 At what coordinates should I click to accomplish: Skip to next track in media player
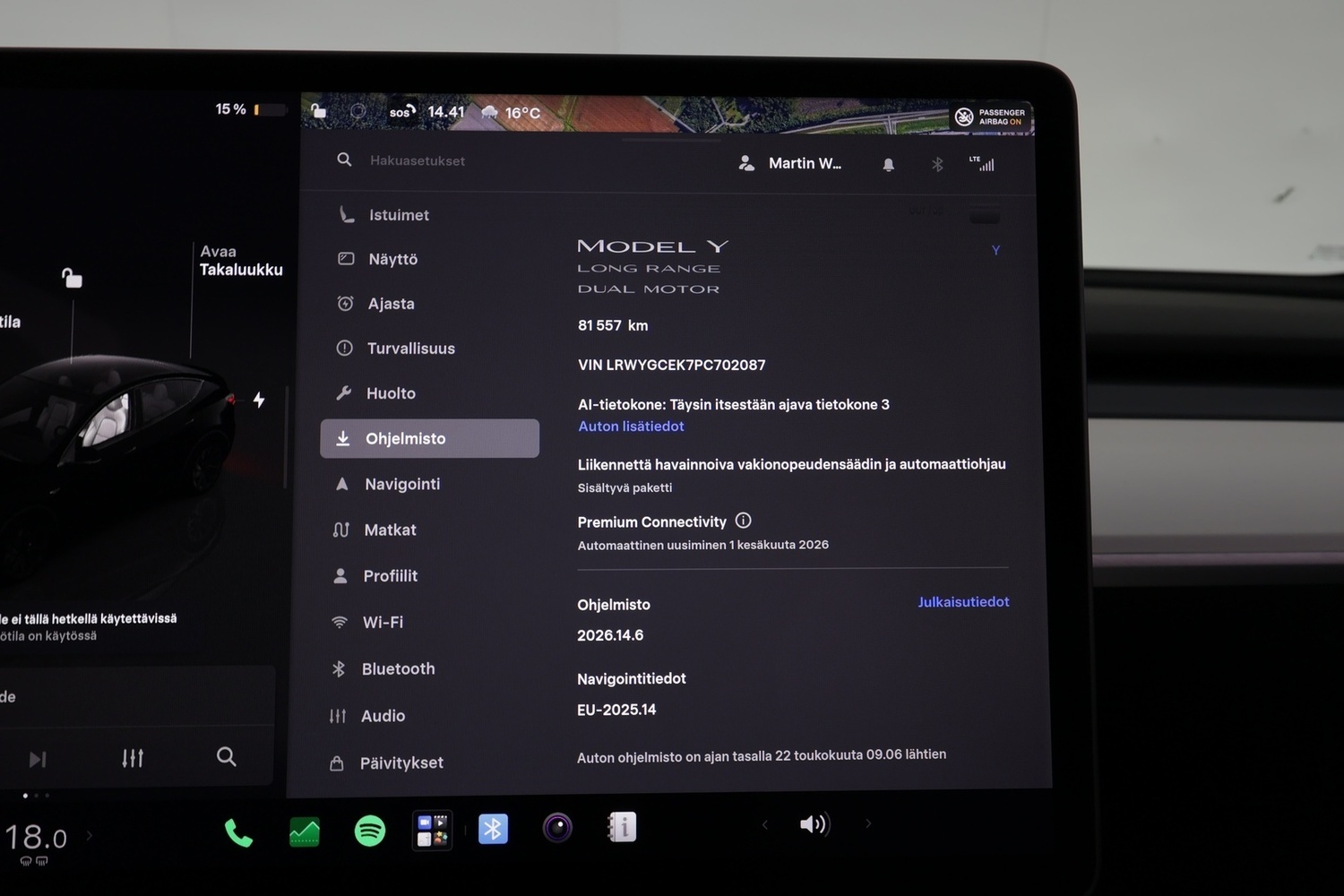pos(37,760)
